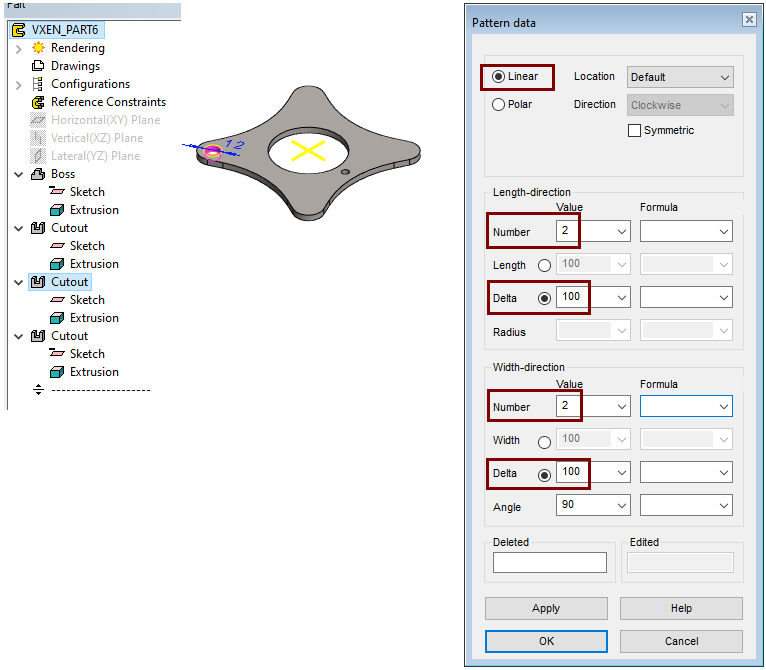Screen dimensions: 766x670
Task: Click OK to confirm pattern data
Action: click(x=546, y=641)
